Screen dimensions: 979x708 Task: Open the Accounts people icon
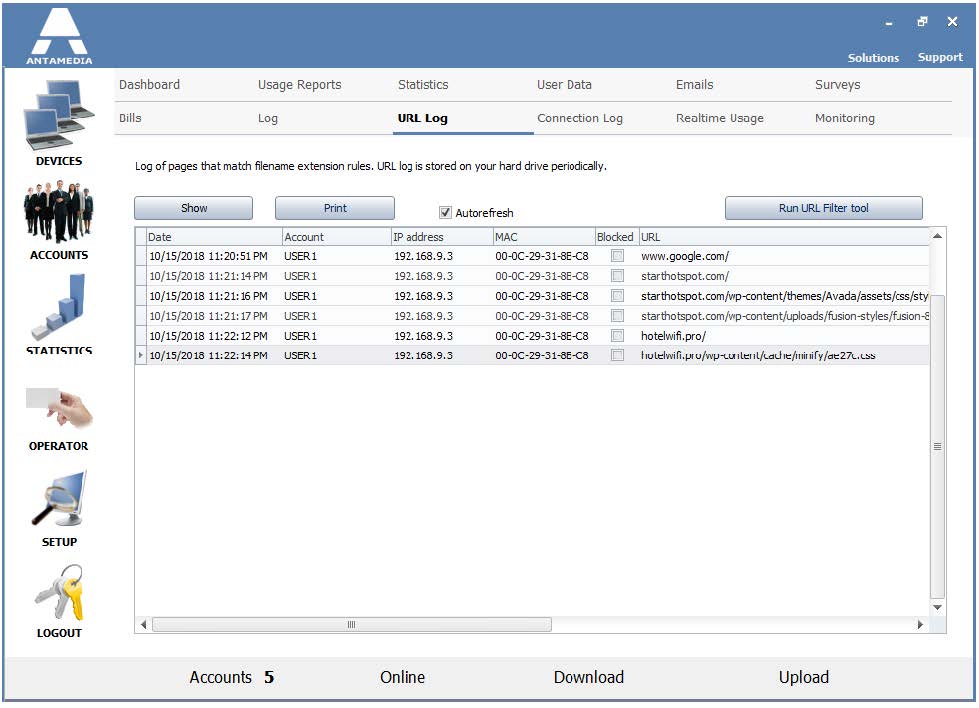59,212
